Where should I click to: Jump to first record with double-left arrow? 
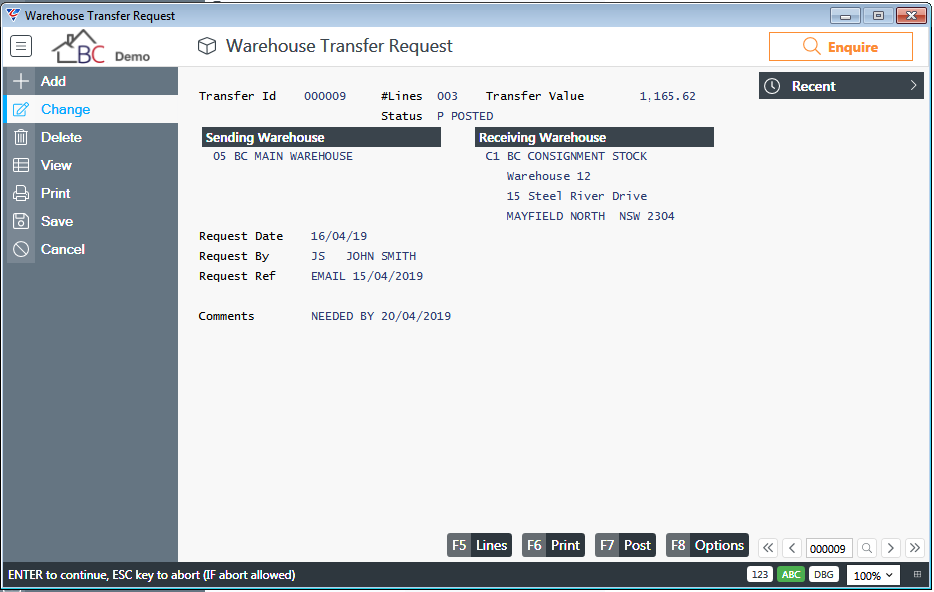coord(768,548)
